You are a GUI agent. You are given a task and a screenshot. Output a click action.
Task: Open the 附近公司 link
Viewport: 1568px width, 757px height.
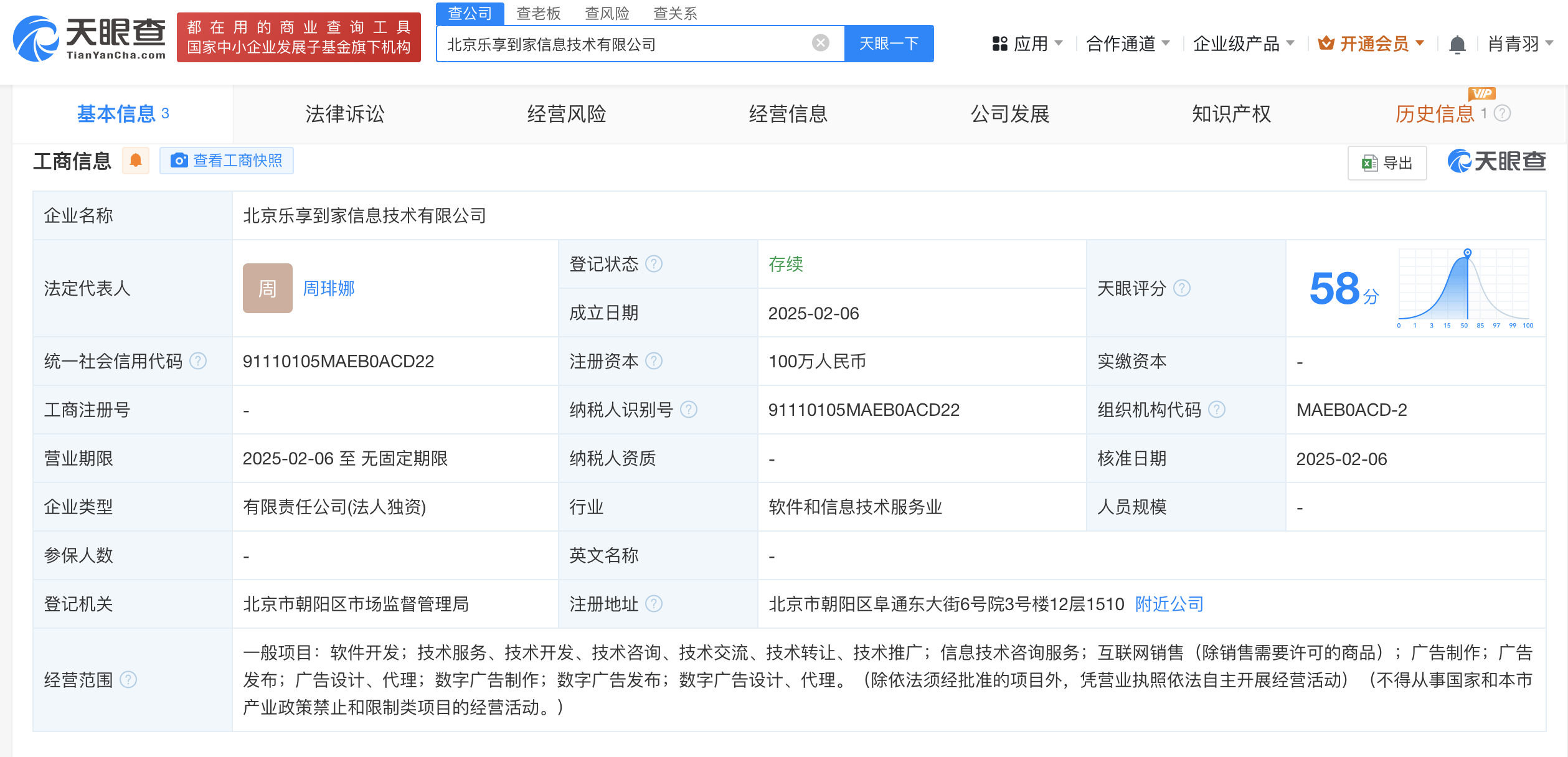click(x=1168, y=603)
